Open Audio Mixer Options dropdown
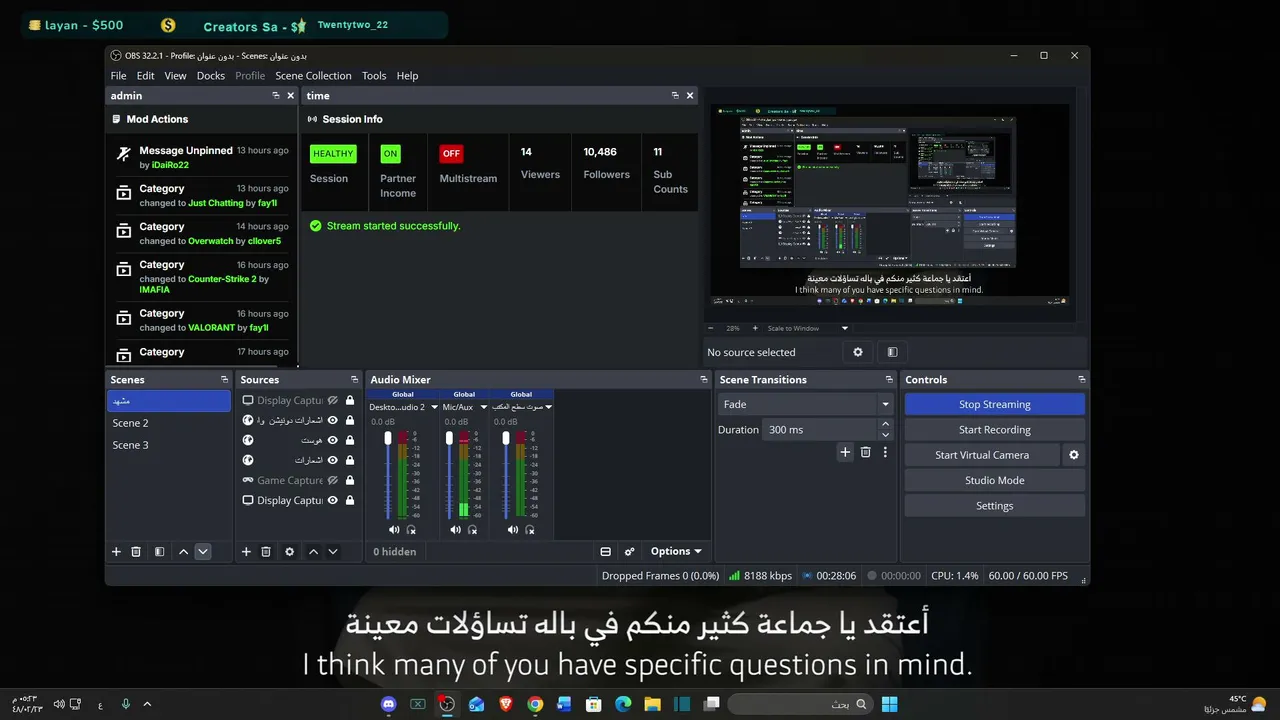 point(676,552)
